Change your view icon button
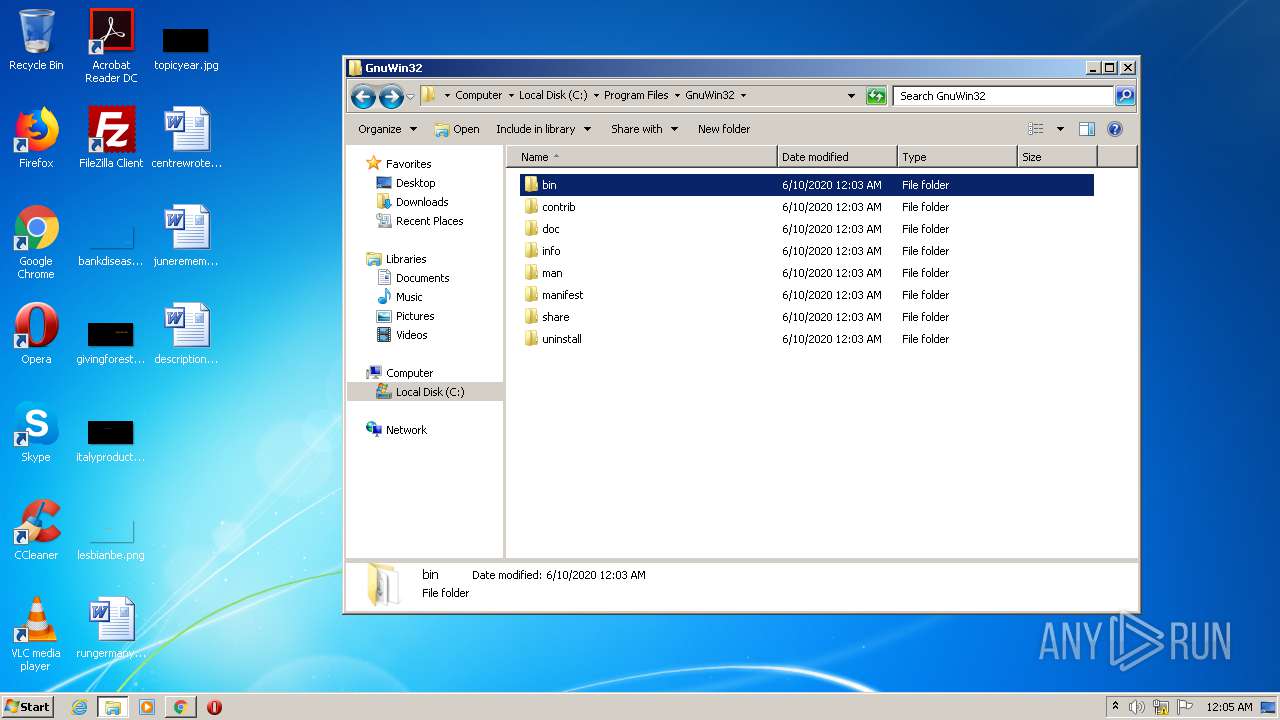1280x720 pixels. (1036, 129)
